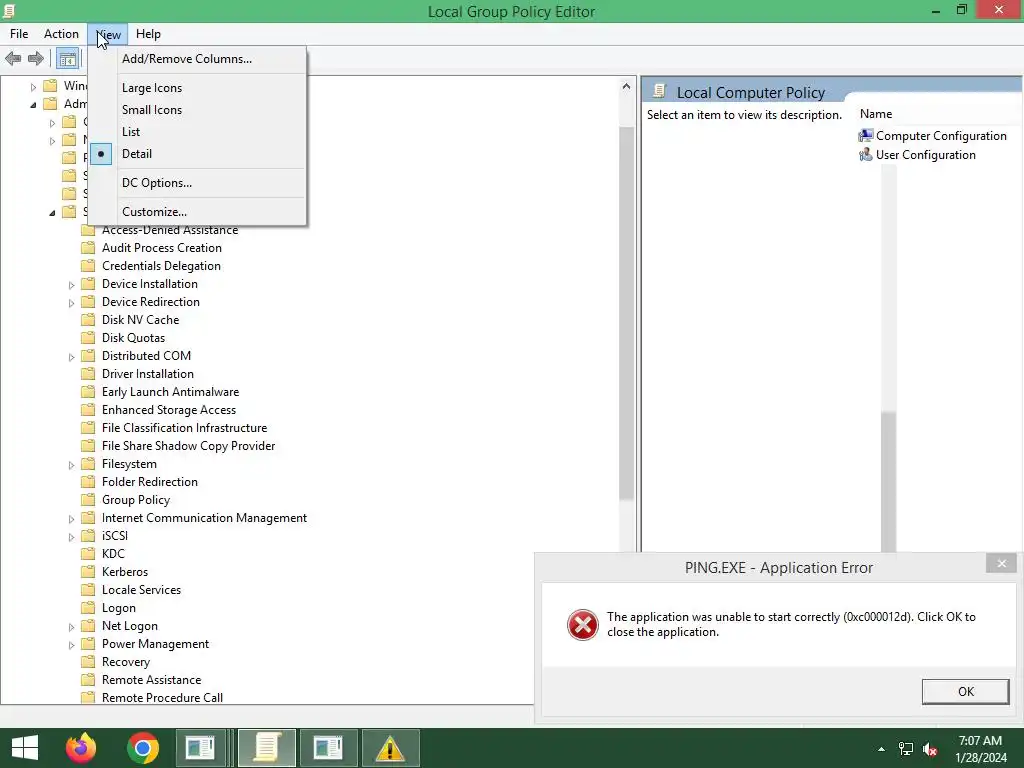Expand the Internet Communication Management node

pos(71,519)
